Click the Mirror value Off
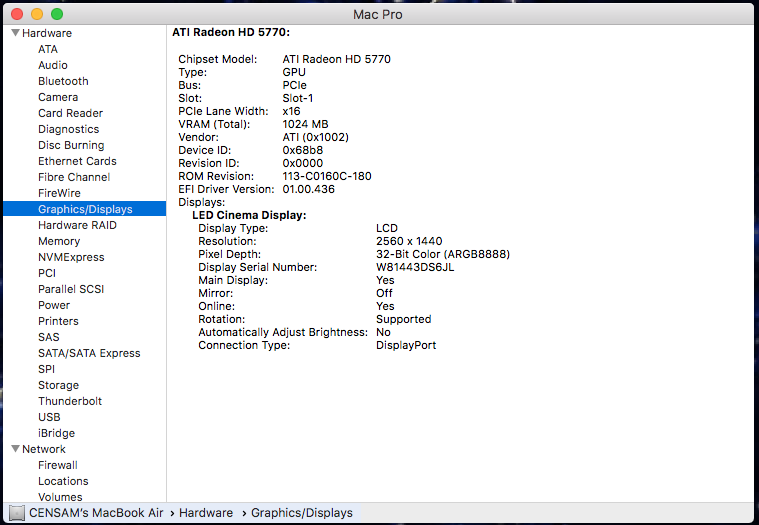Screen dimensions: 759x525 tap(384, 293)
